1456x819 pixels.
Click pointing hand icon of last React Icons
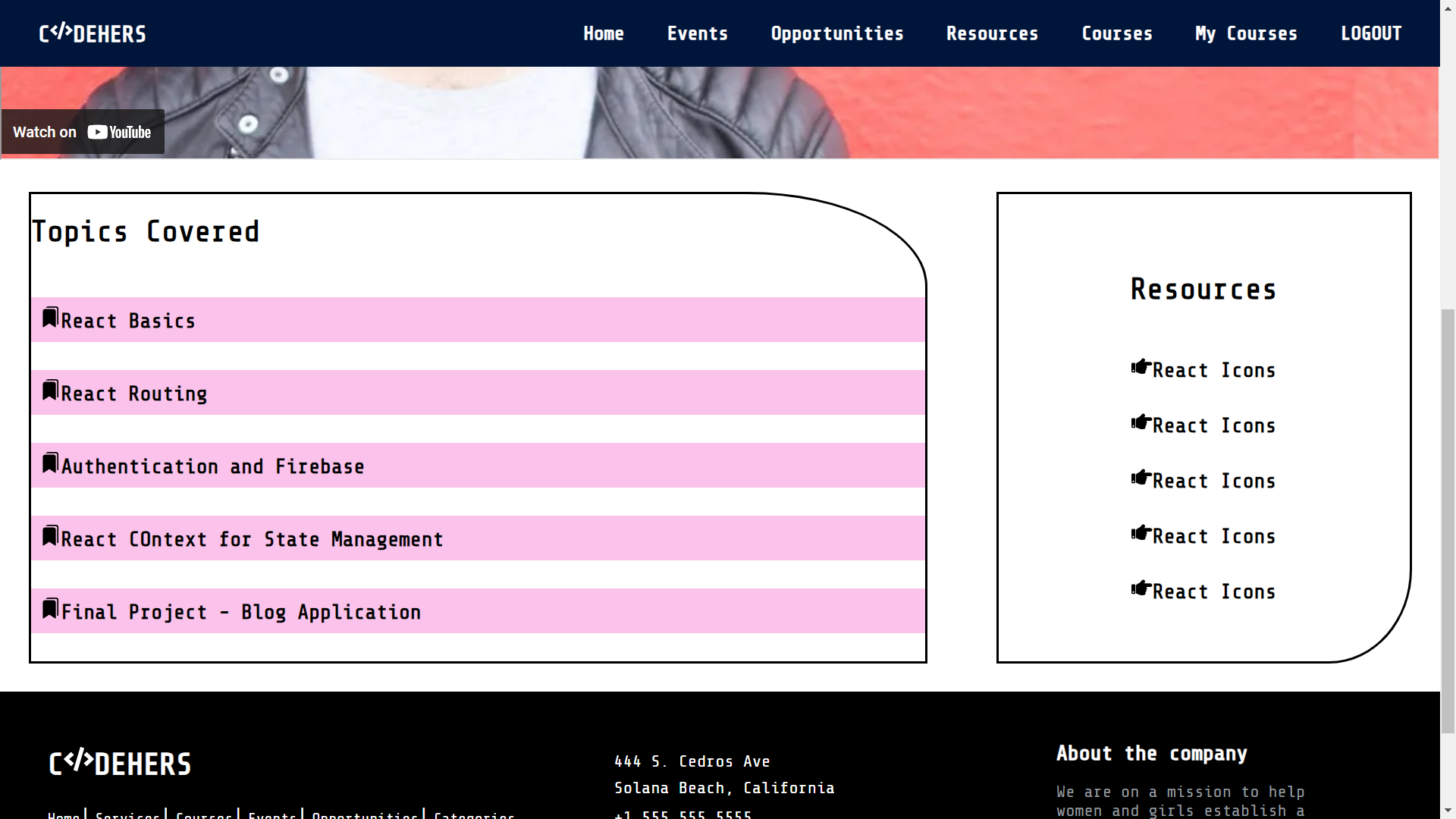[1141, 588]
